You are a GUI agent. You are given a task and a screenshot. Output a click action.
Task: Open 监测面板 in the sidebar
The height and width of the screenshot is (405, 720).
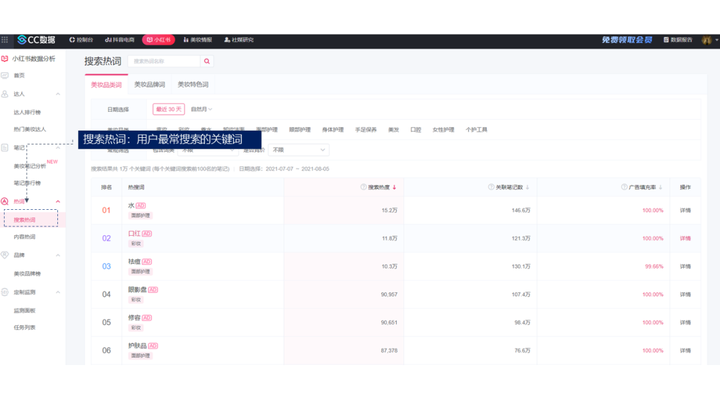pos(24,311)
